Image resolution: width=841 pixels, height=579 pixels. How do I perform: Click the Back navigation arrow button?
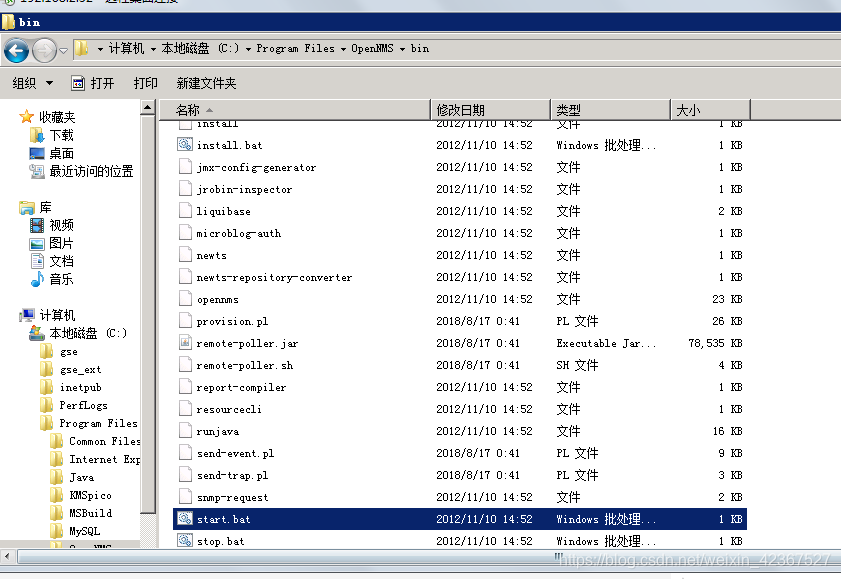17,51
